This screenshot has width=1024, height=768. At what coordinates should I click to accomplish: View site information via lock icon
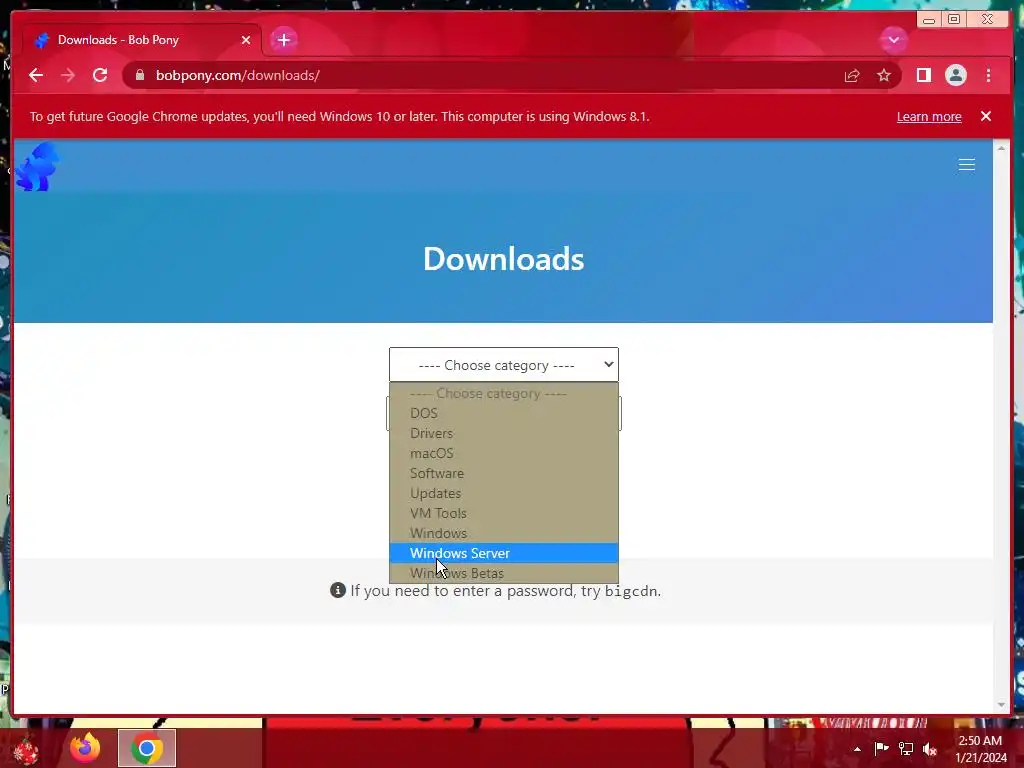point(140,75)
